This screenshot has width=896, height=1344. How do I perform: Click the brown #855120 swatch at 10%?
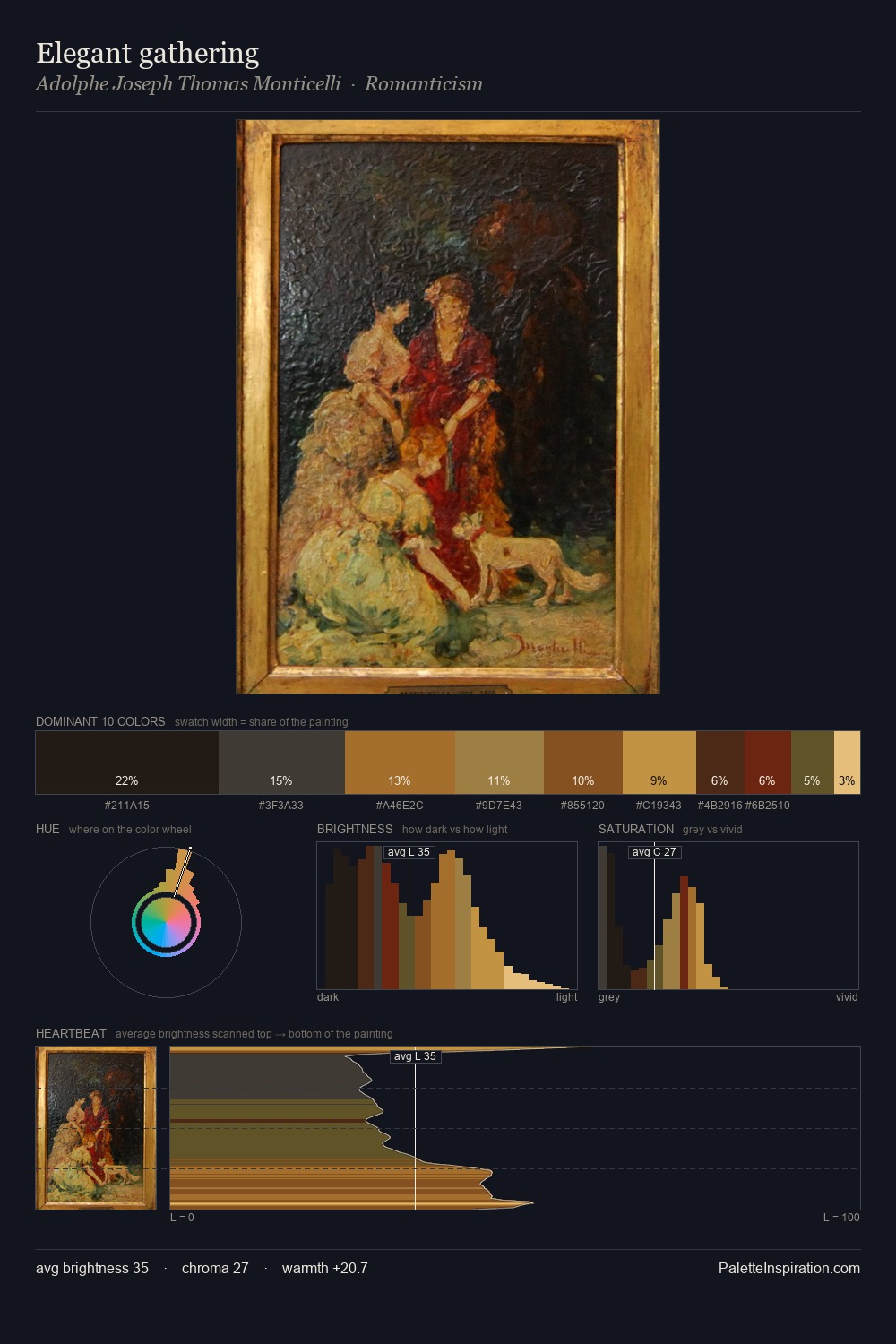[x=583, y=762]
